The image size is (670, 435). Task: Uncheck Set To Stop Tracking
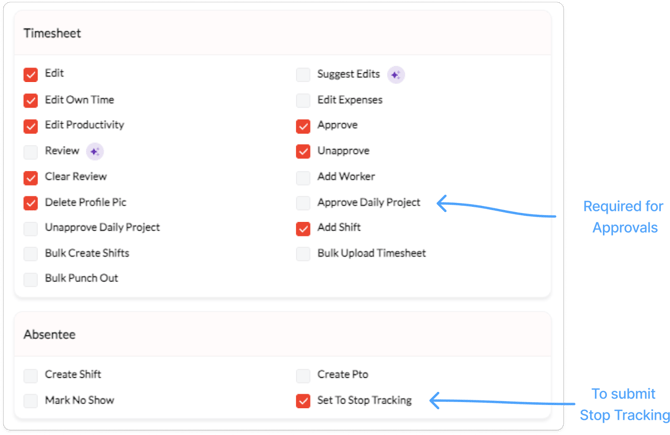pos(303,401)
